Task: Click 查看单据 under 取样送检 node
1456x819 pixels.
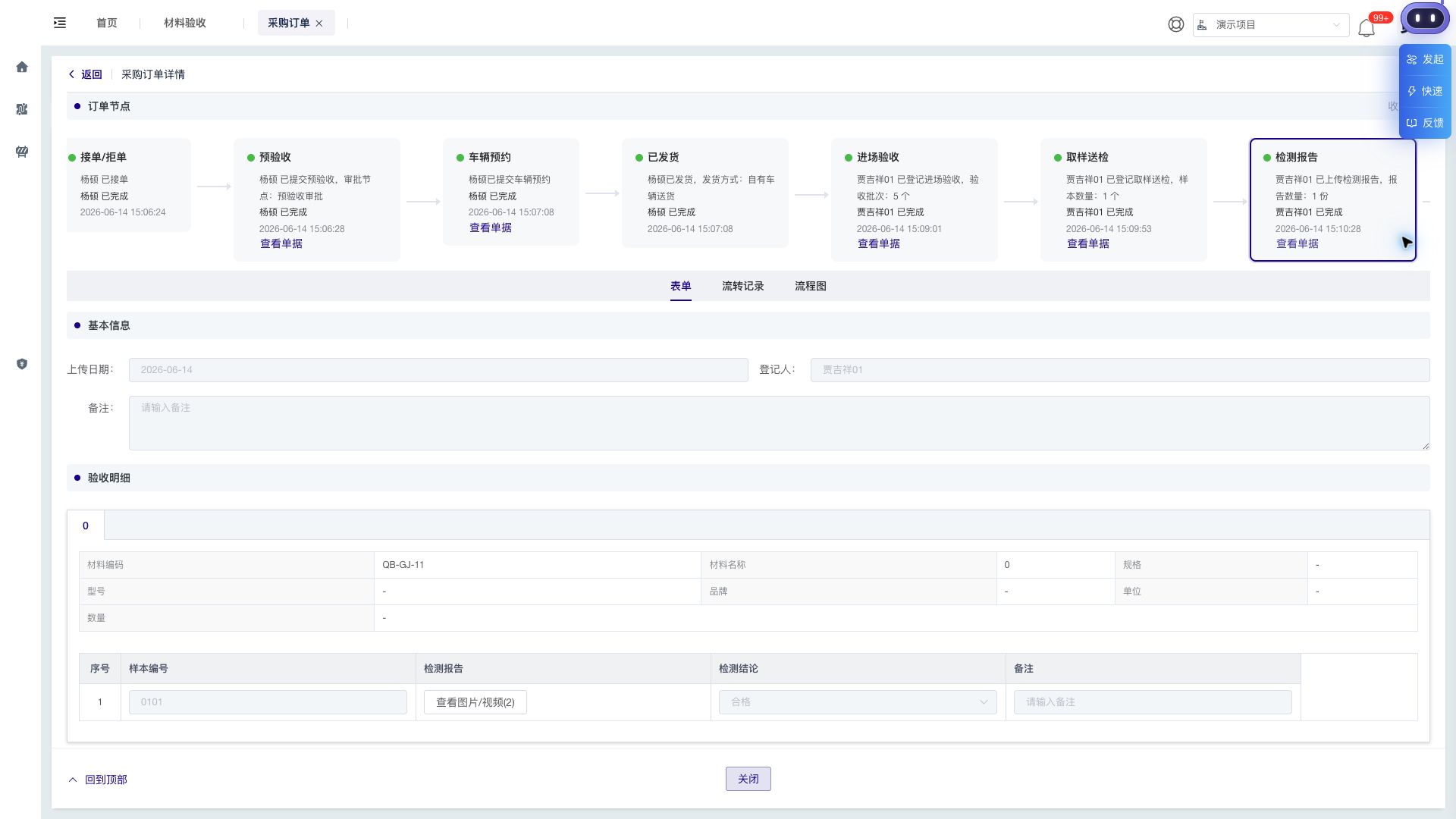Action: coord(1088,243)
